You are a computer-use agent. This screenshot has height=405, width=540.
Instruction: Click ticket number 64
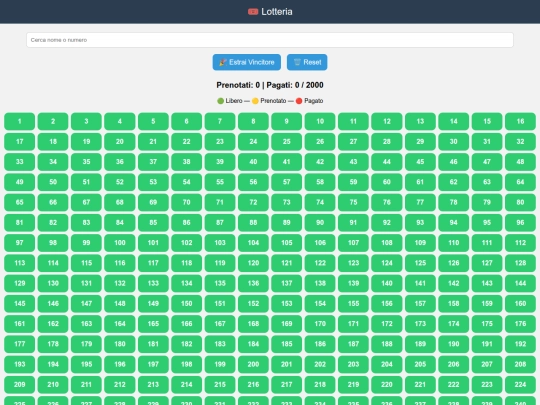(x=520, y=182)
